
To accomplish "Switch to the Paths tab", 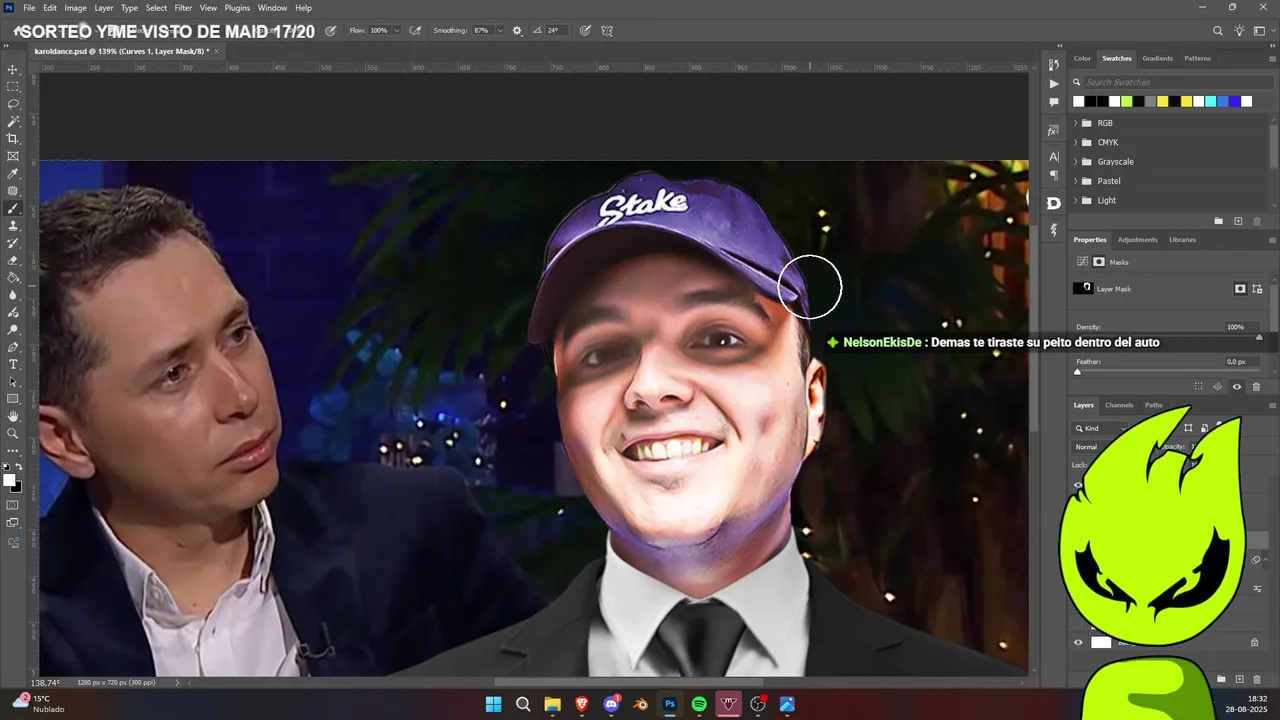I will (x=1154, y=405).
